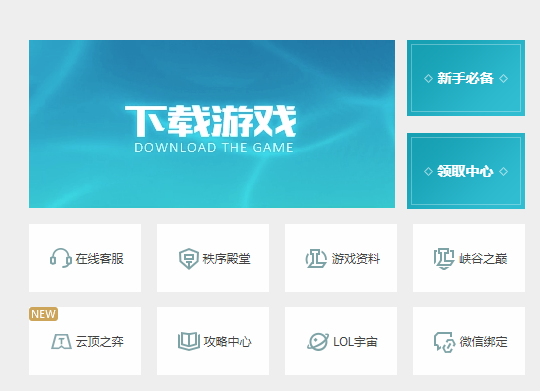Click the headset icon for 在线客服
Image resolution: width=540 pixels, height=391 pixels.
point(61,258)
